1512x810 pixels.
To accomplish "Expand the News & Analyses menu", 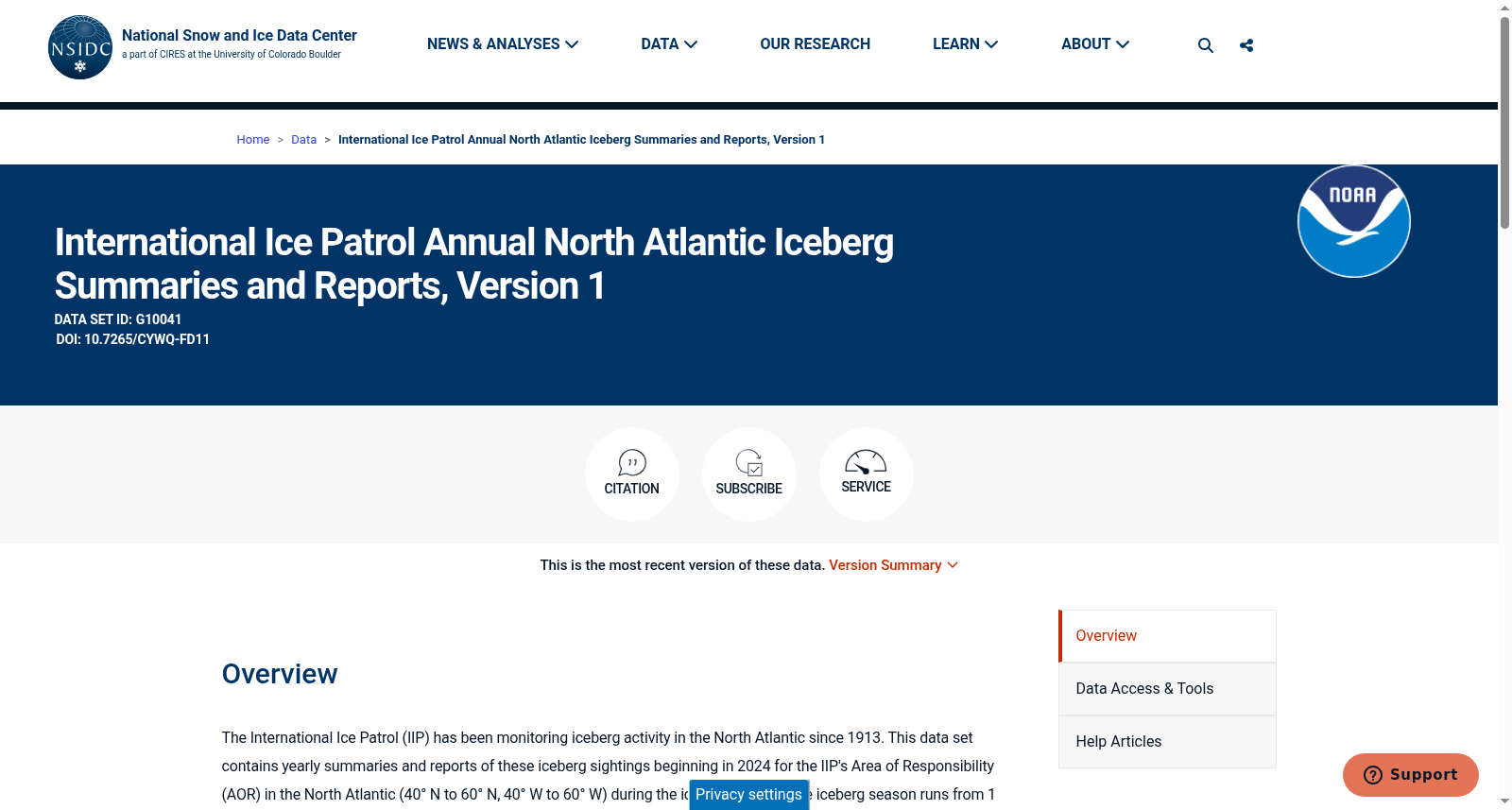I will tap(503, 44).
